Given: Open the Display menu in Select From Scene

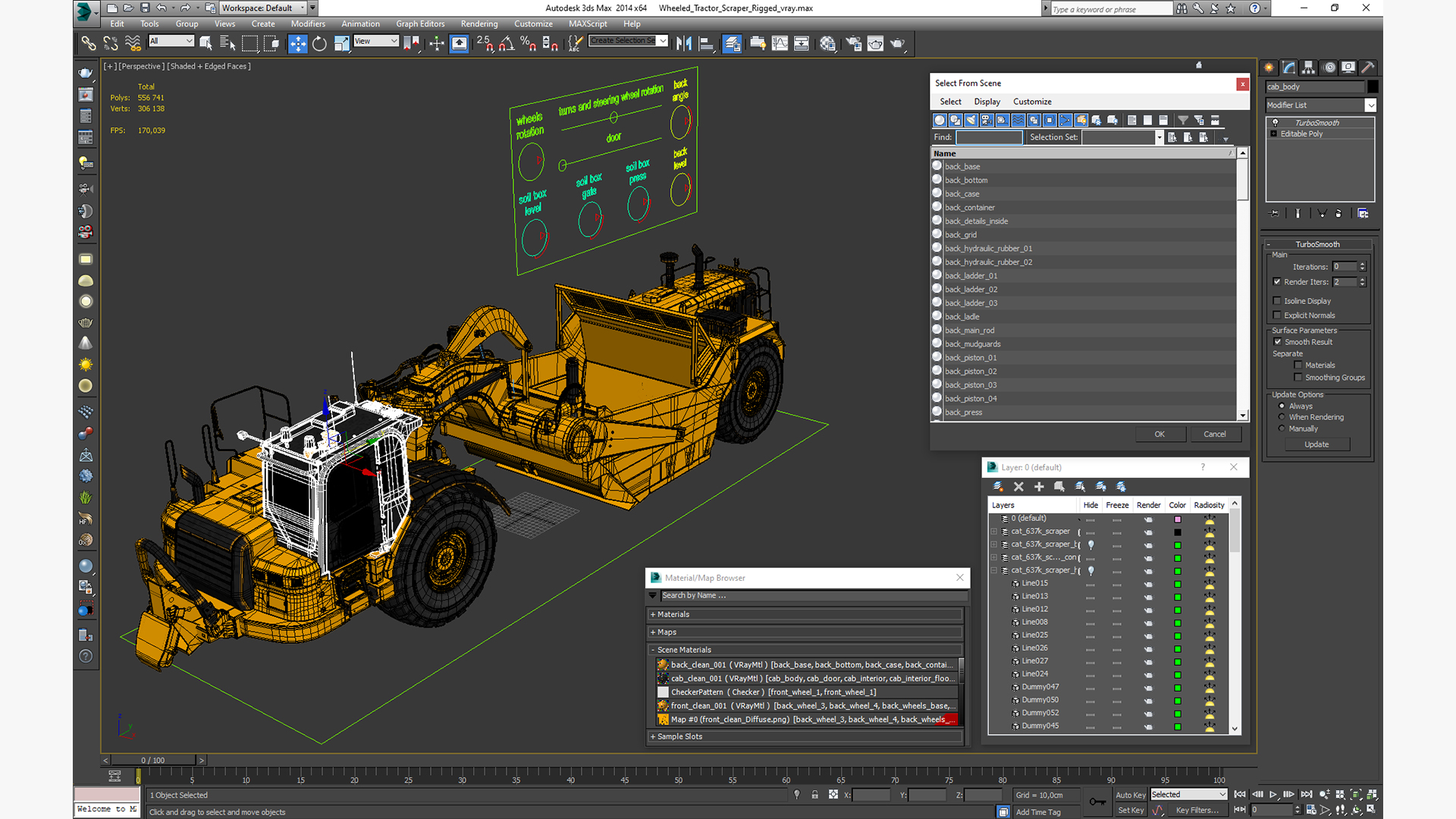Looking at the screenshot, I should (x=987, y=102).
